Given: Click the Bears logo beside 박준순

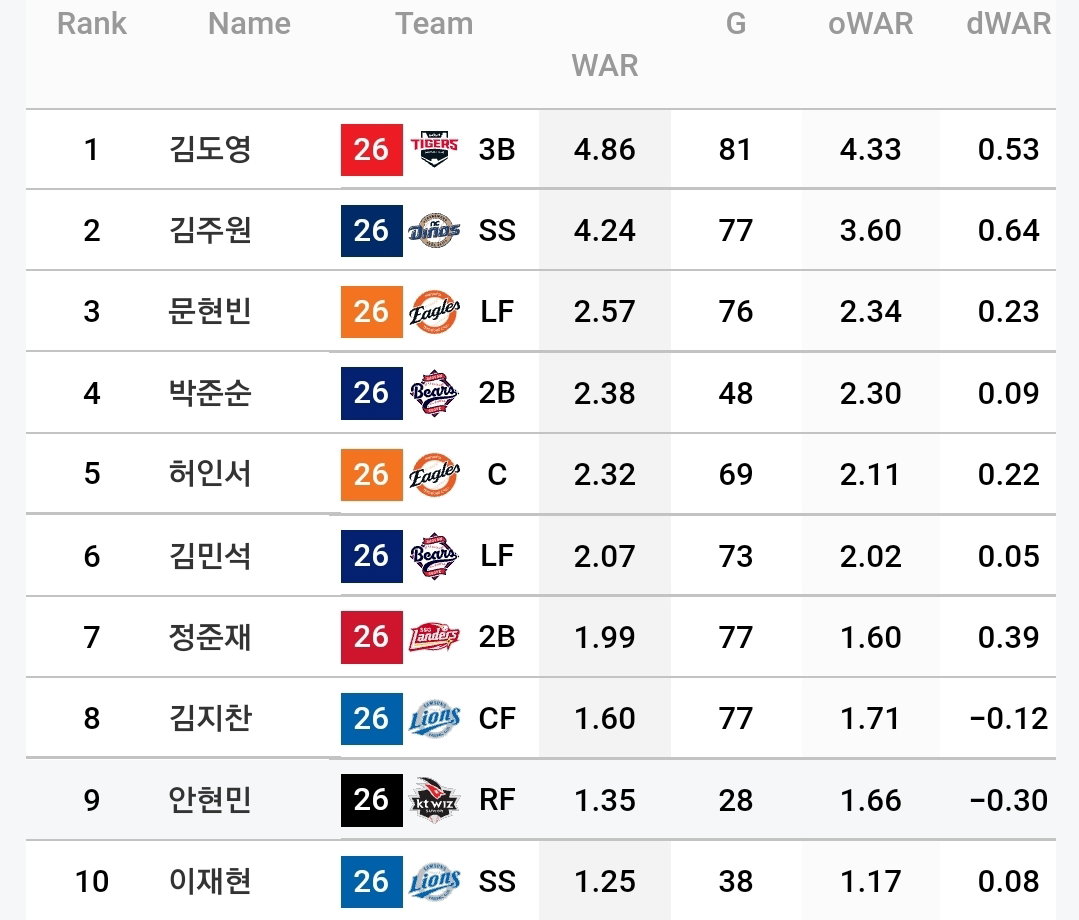Looking at the screenshot, I should tap(434, 393).
